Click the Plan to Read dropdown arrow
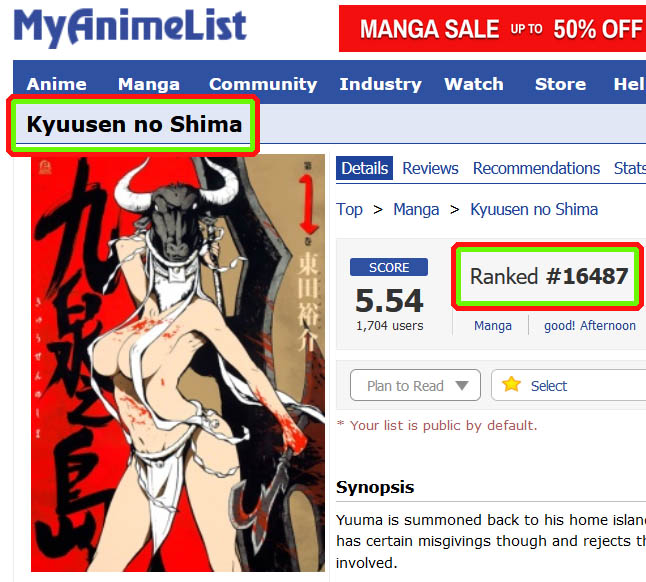 coord(462,386)
